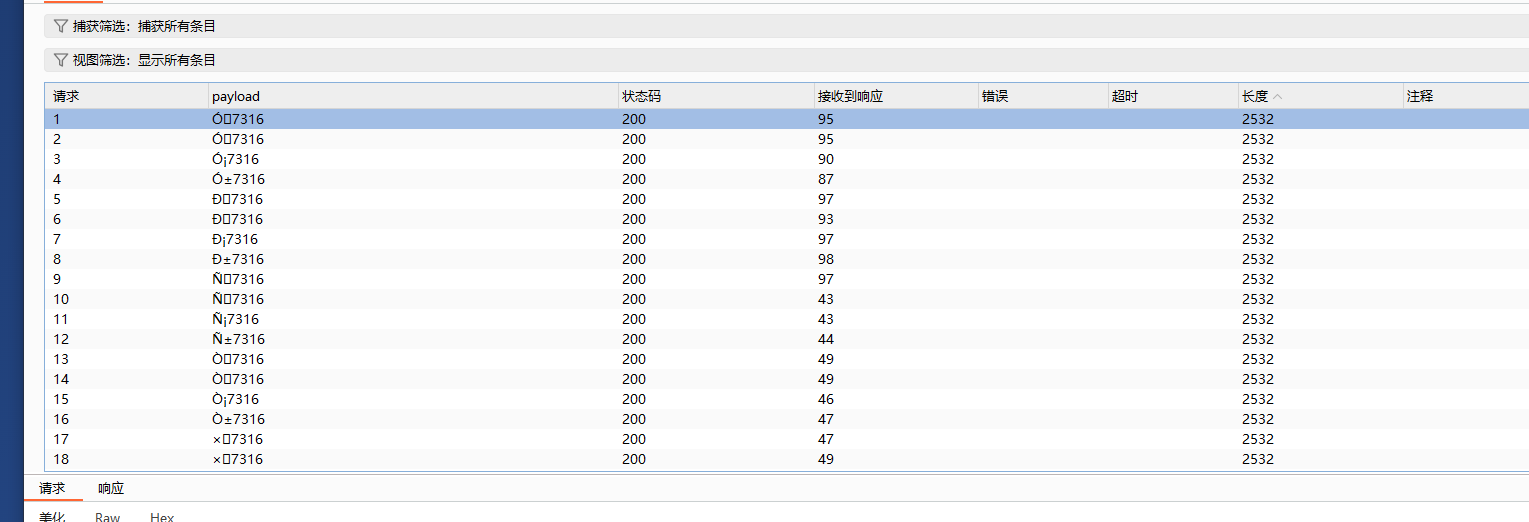Click payload Ó¡7316 in row 3
Screen dimensions: 1529x522
pos(235,159)
